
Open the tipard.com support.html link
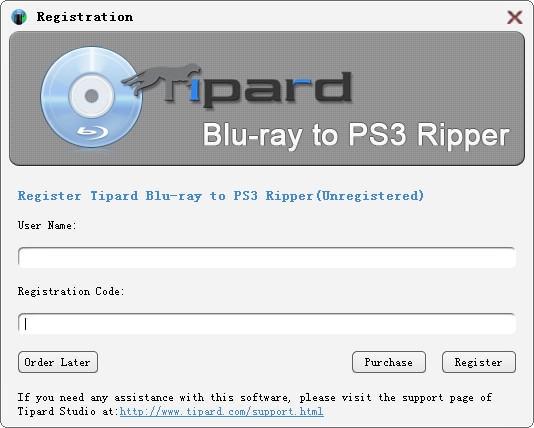[x=221, y=411]
